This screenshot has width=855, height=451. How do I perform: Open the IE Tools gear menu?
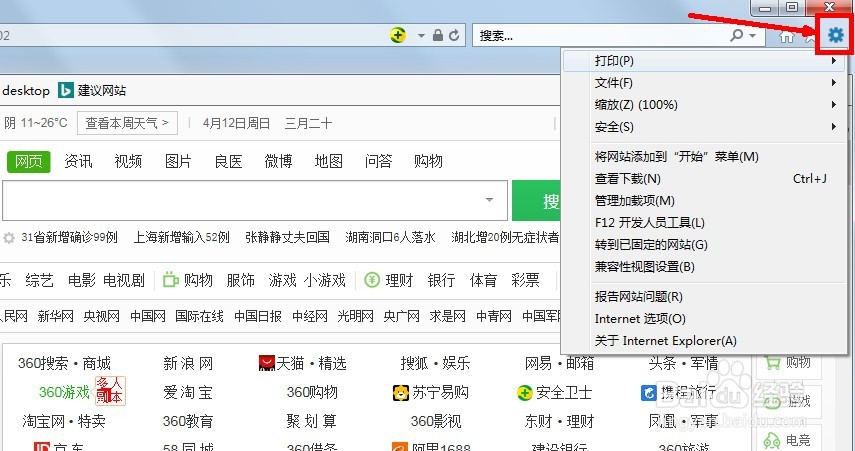pyautogui.click(x=835, y=35)
